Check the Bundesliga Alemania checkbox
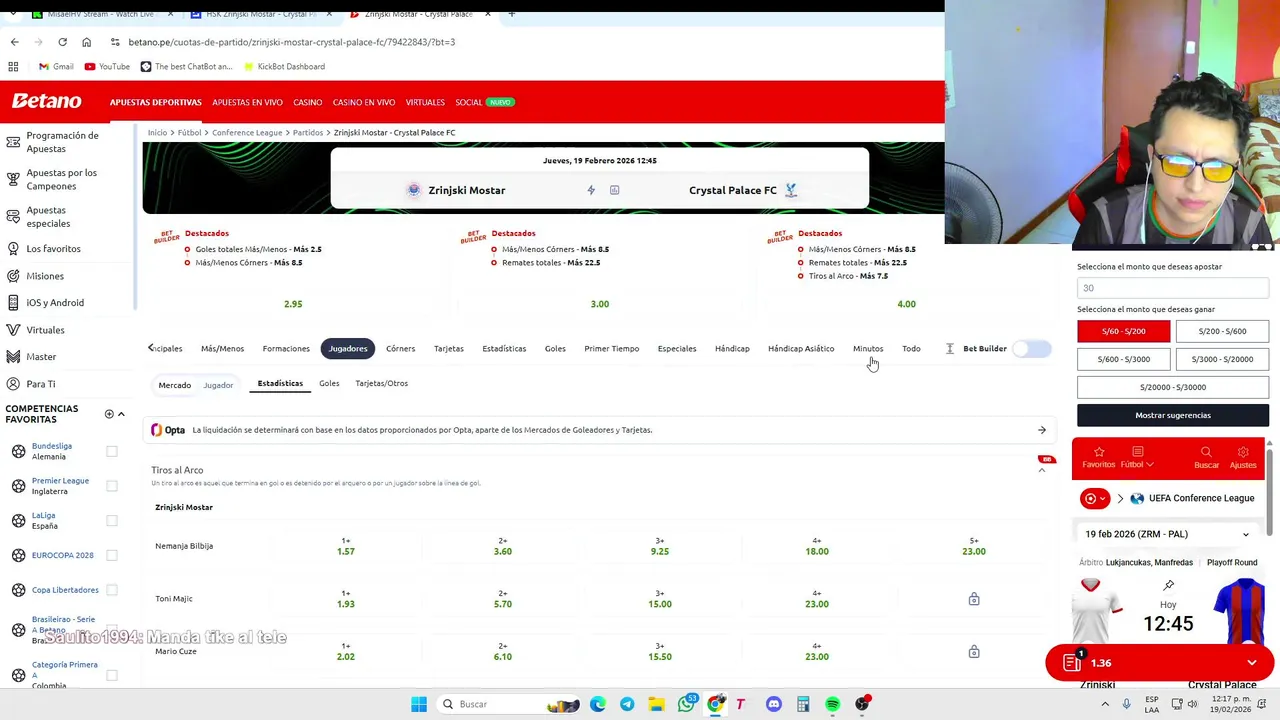The image size is (1280, 720). [x=112, y=451]
